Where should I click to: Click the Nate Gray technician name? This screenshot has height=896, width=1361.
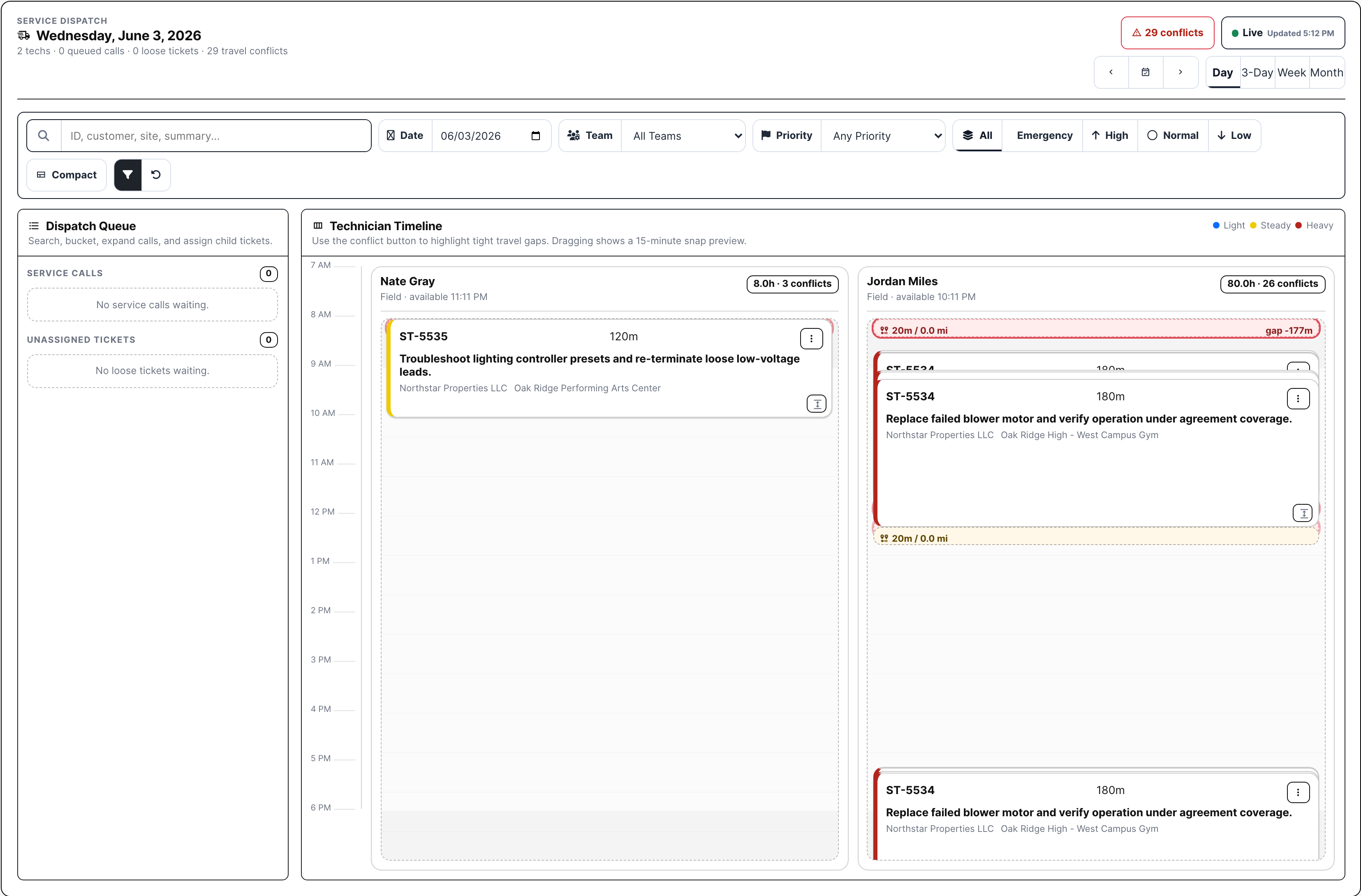(407, 281)
